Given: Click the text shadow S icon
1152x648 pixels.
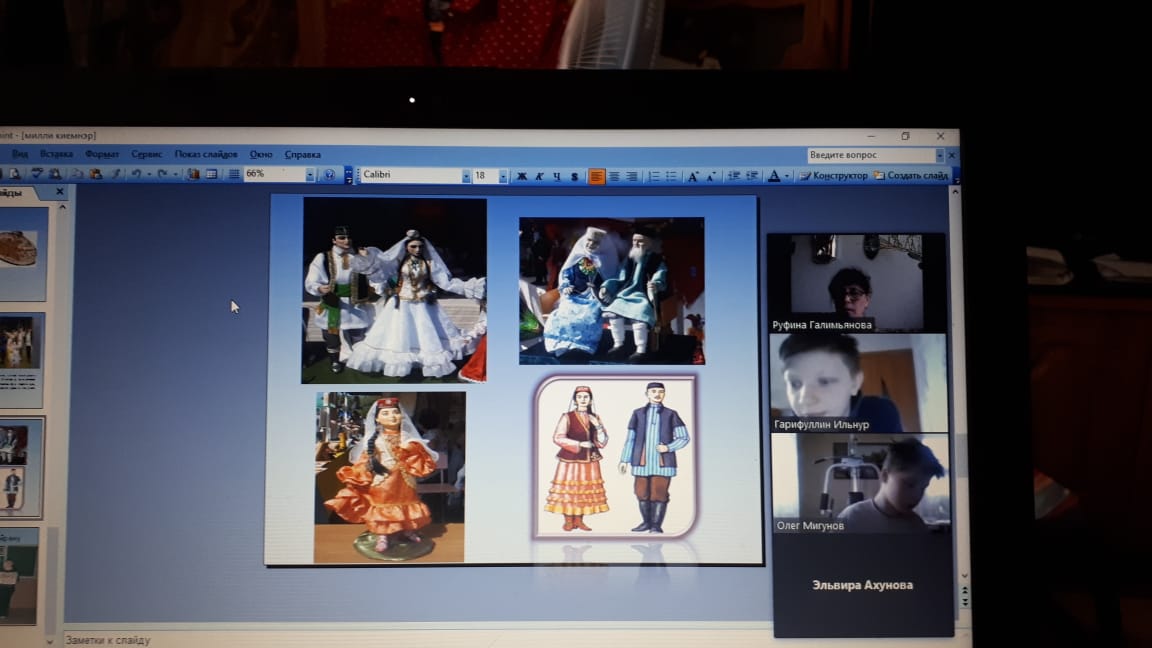Looking at the screenshot, I should [574, 176].
